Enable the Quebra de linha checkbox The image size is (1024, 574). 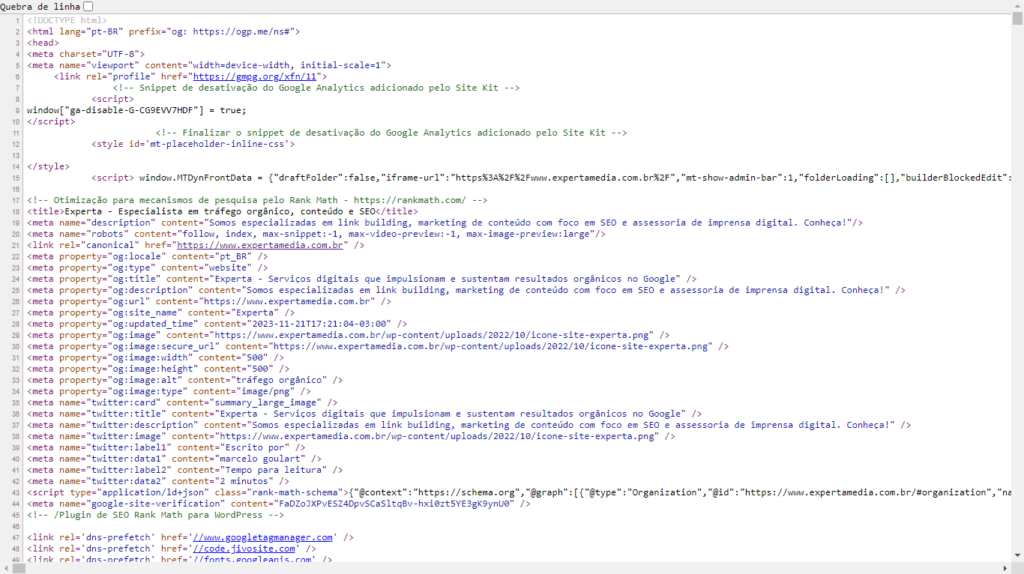click(x=88, y=6)
